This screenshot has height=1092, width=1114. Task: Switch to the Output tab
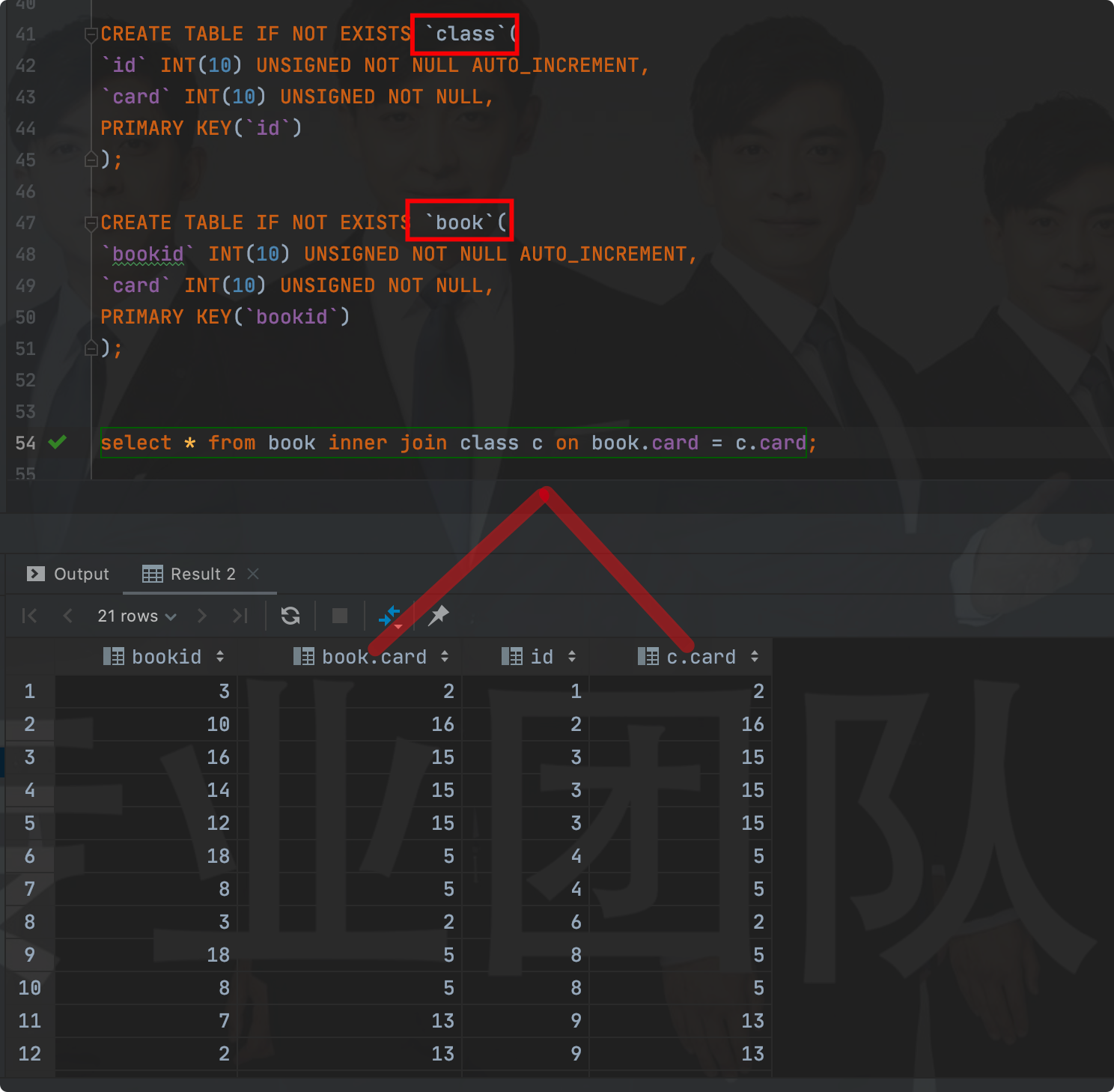pos(68,574)
